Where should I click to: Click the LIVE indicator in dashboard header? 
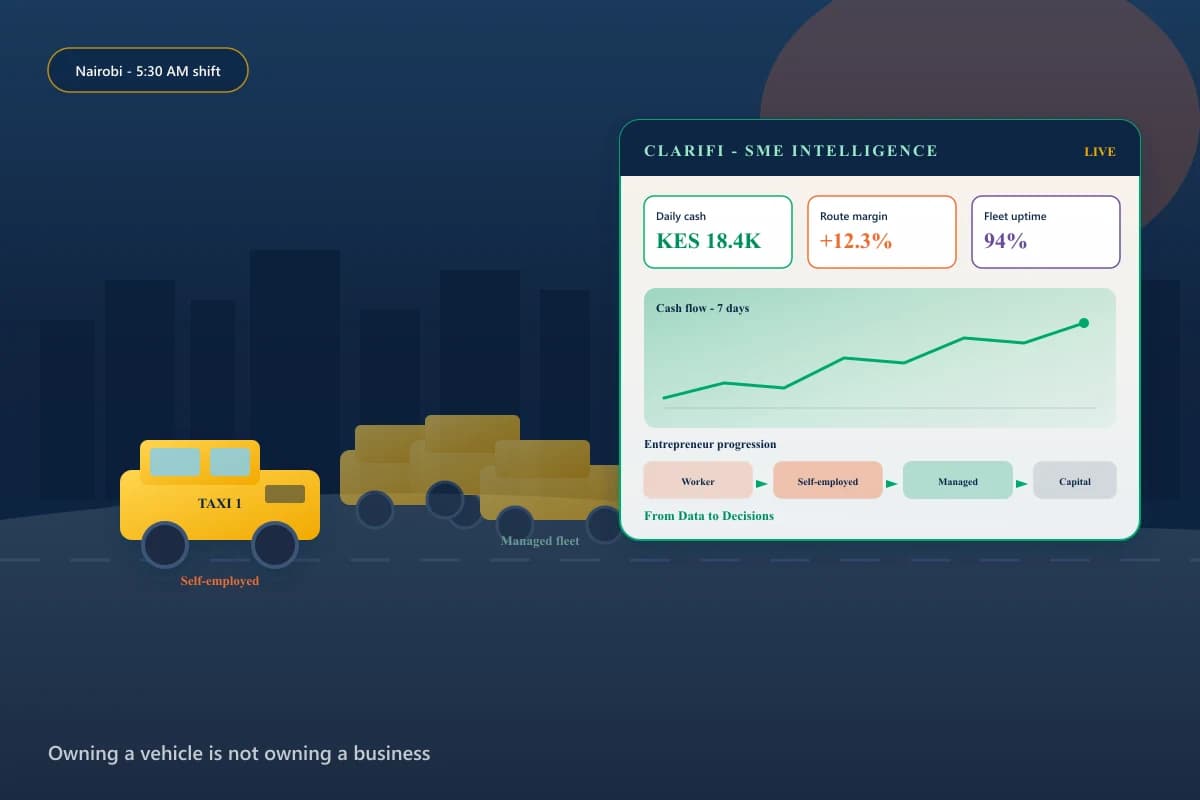(x=1100, y=152)
